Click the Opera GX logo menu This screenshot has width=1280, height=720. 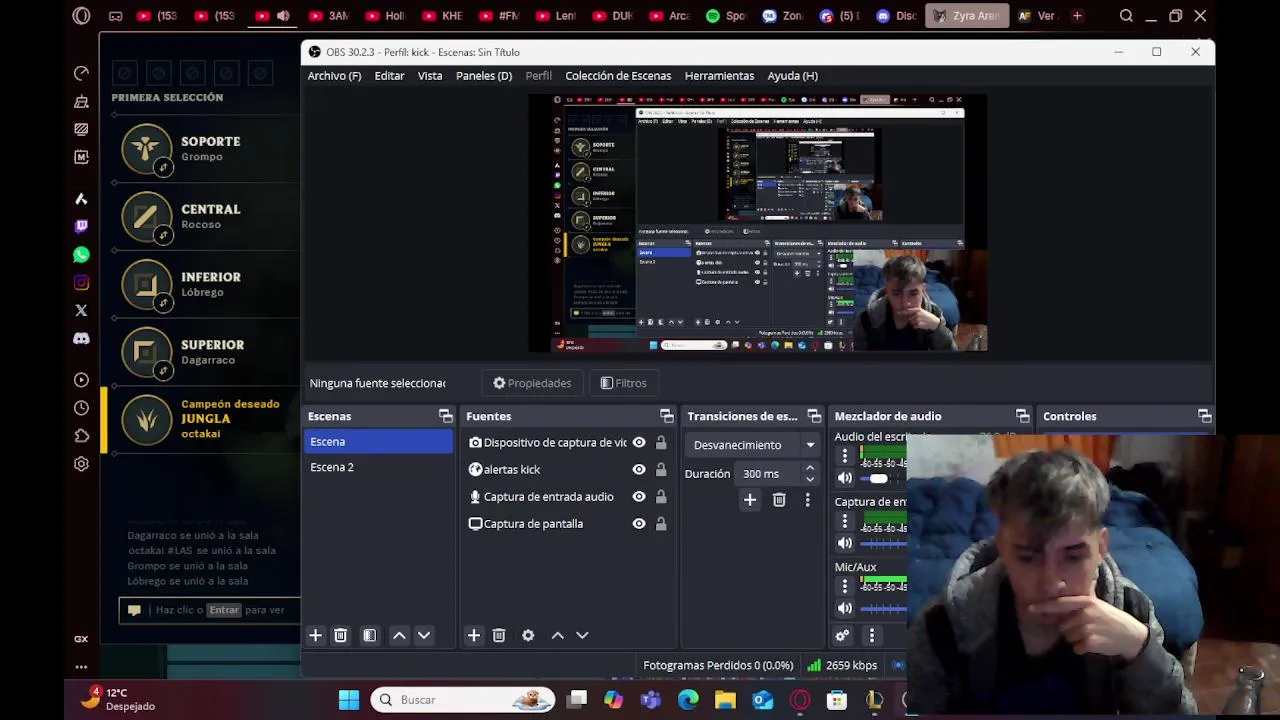pyautogui.click(x=81, y=15)
